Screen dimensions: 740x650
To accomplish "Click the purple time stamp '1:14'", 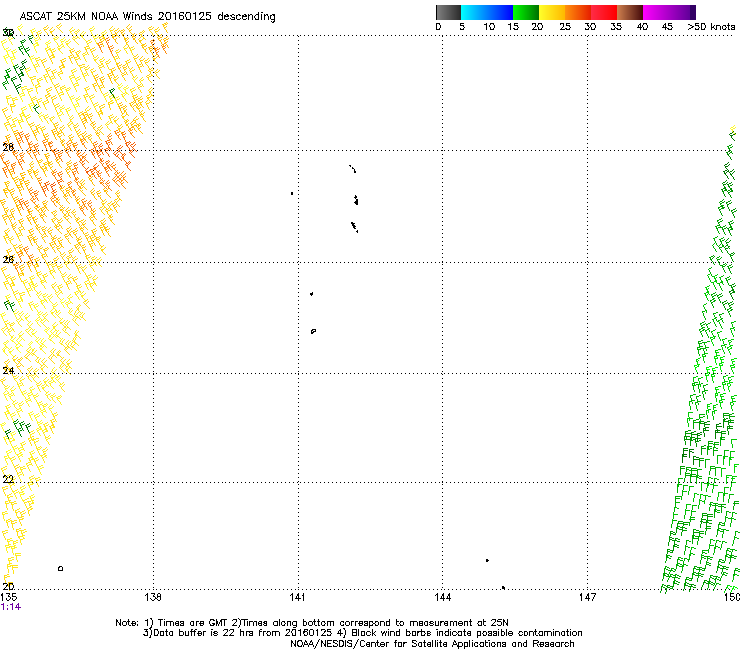I will (x=10, y=607).
